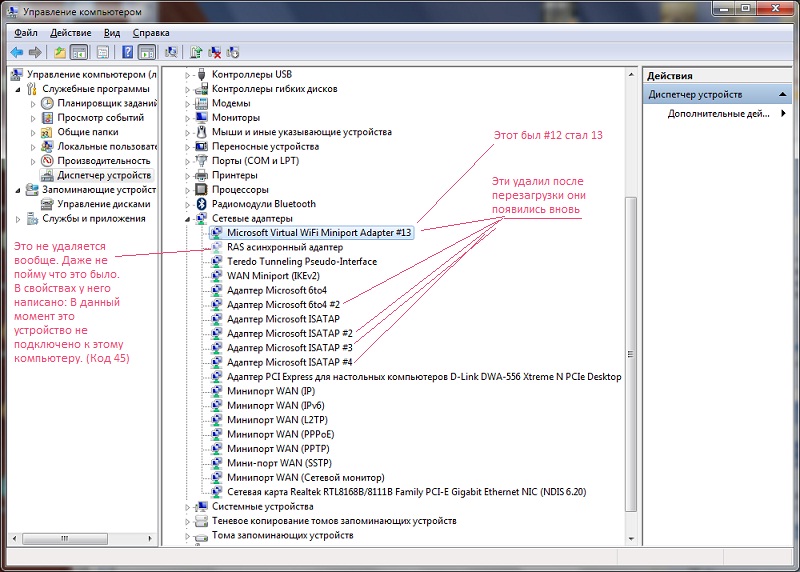Open the Действие menu

[70, 33]
